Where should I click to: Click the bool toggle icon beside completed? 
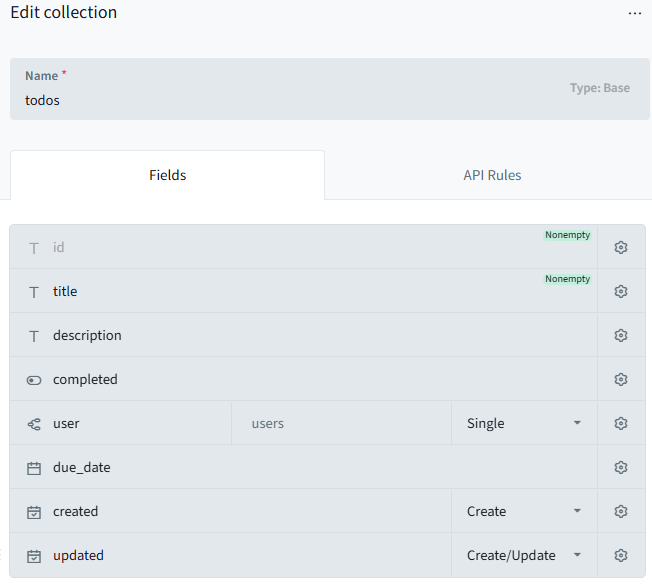pos(34,380)
